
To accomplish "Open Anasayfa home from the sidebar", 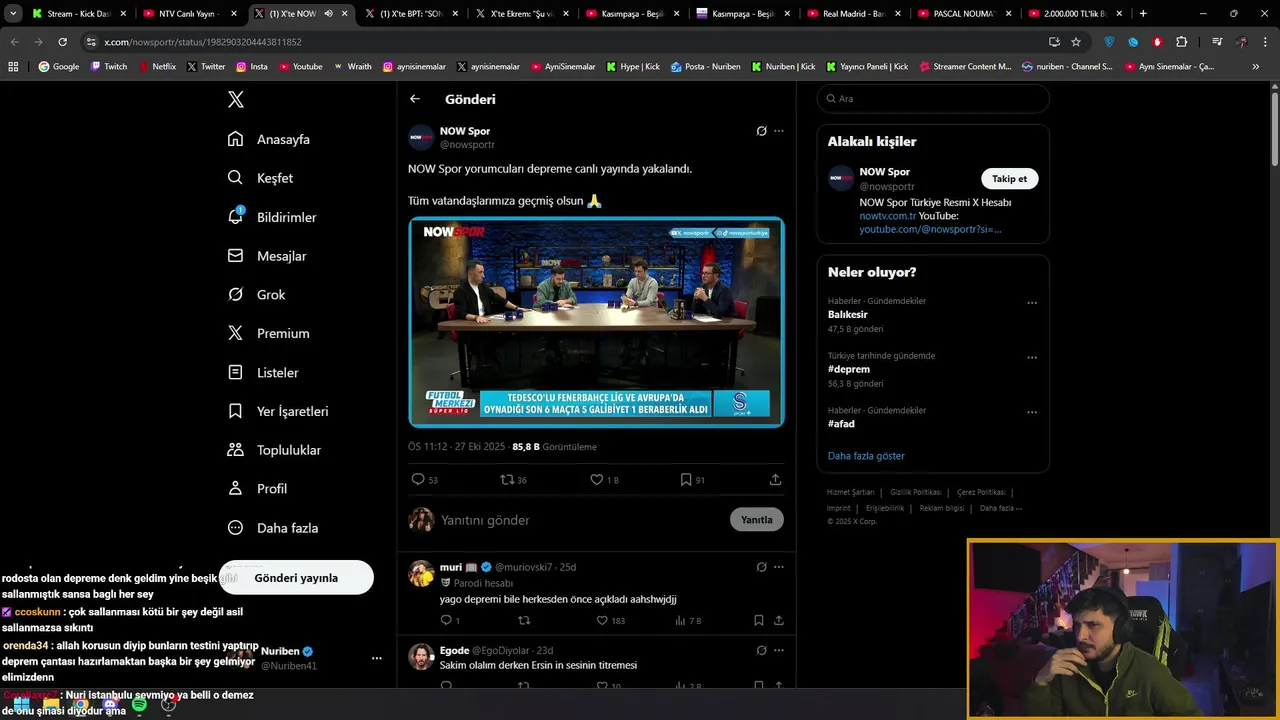I will [x=269, y=139].
